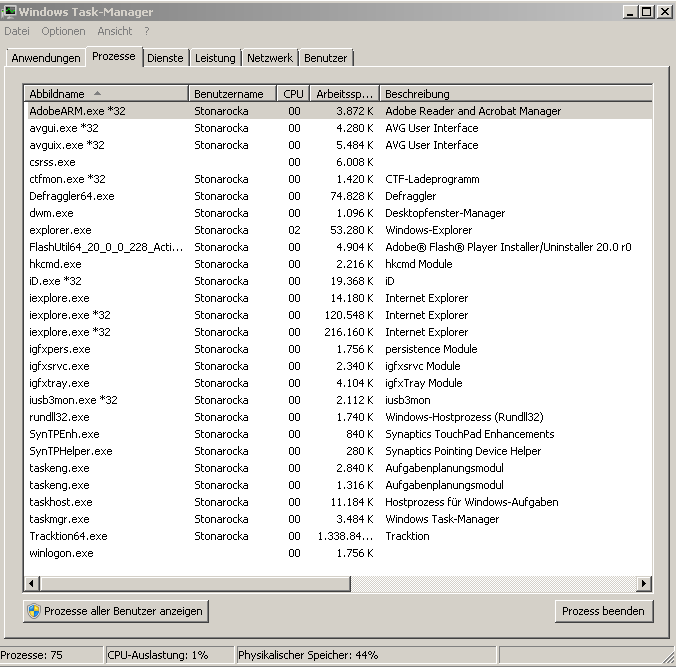The height and width of the screenshot is (667, 676).
Task: Select the Prozesse tab
Action: tap(114, 56)
